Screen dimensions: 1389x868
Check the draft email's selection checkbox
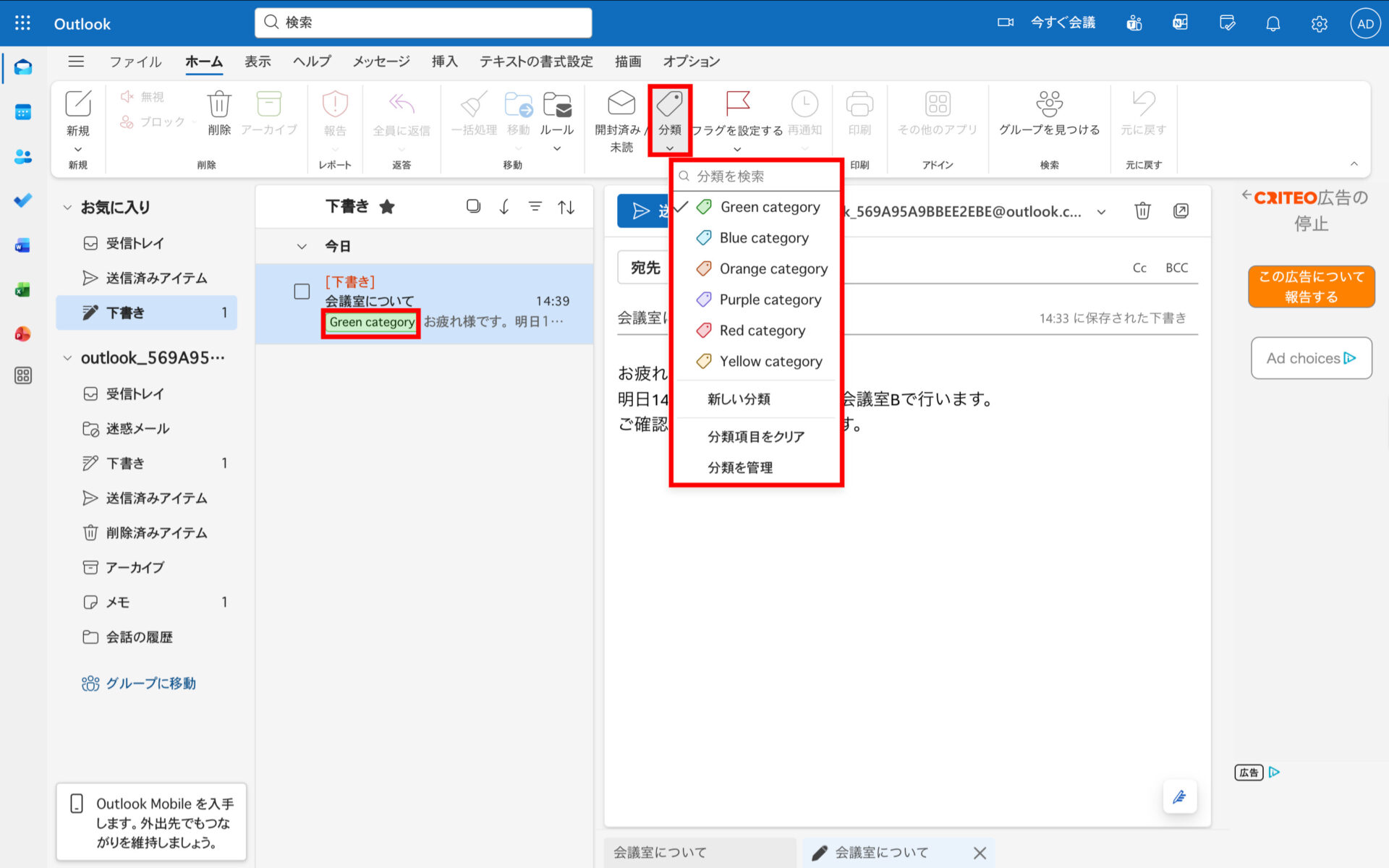[300, 292]
